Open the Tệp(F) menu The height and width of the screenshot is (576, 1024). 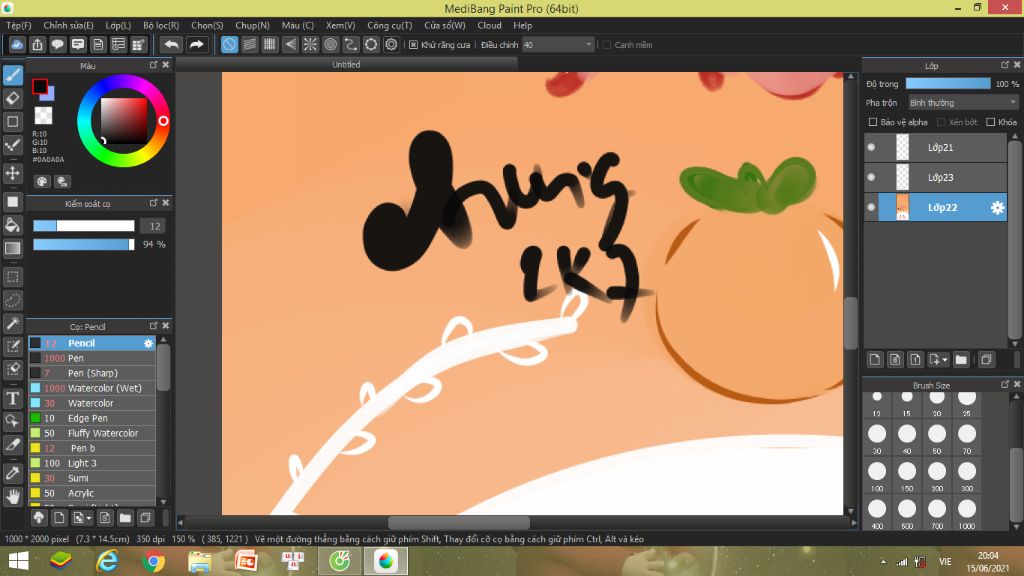pos(19,25)
